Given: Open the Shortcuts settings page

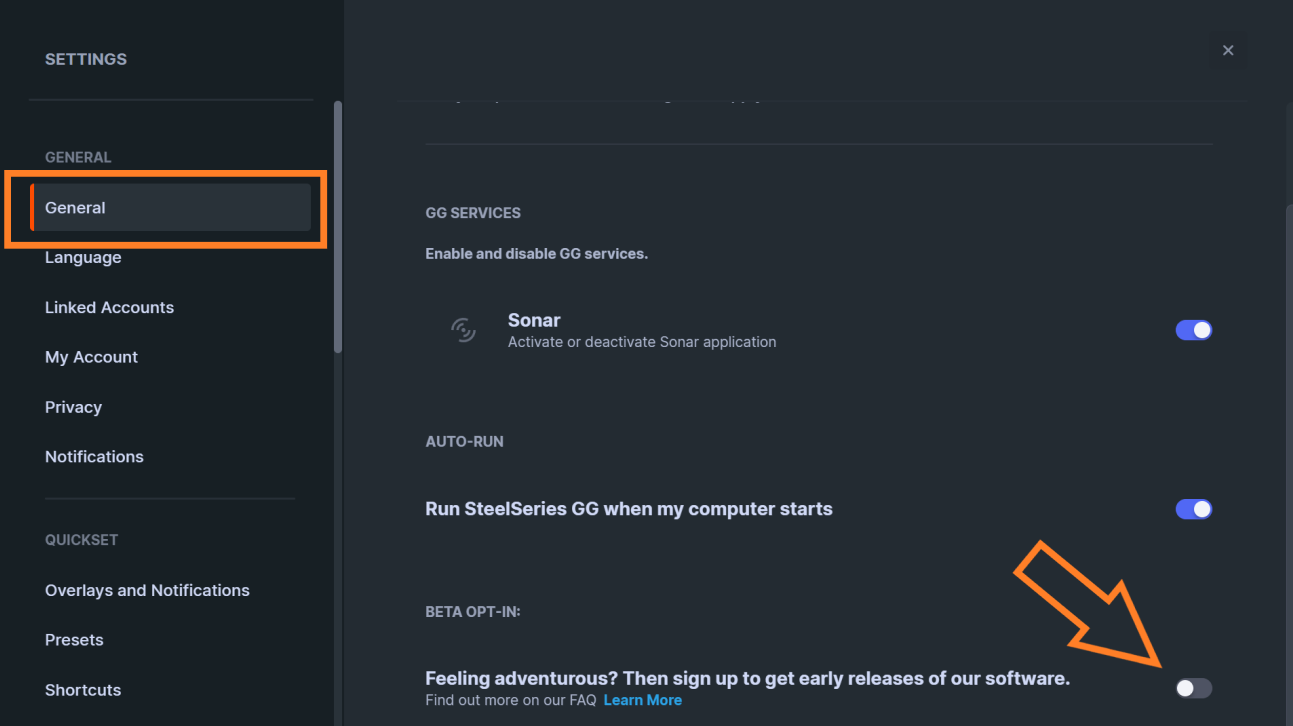Looking at the screenshot, I should (83, 690).
